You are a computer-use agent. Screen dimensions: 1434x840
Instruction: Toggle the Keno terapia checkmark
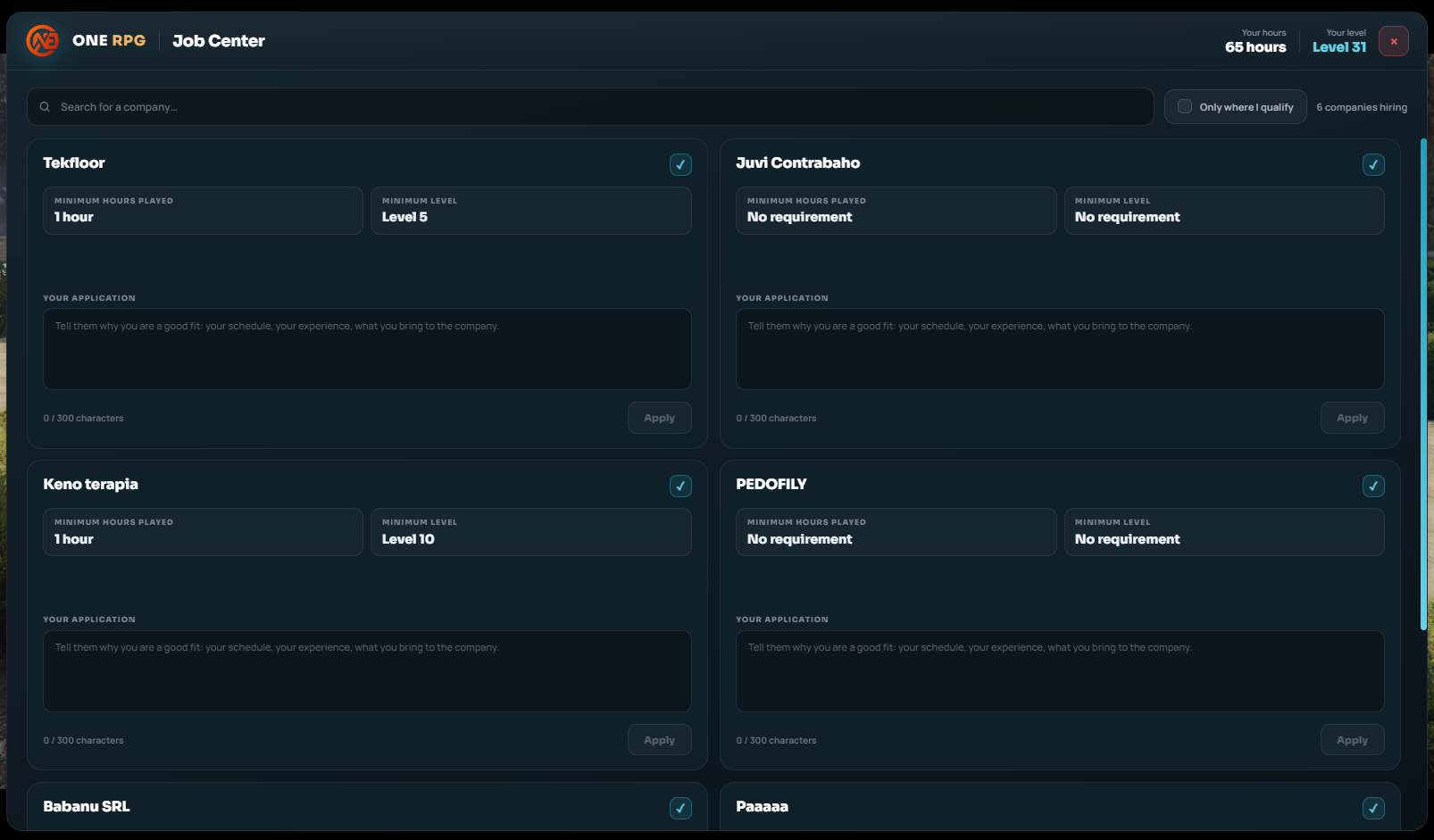tap(680, 486)
